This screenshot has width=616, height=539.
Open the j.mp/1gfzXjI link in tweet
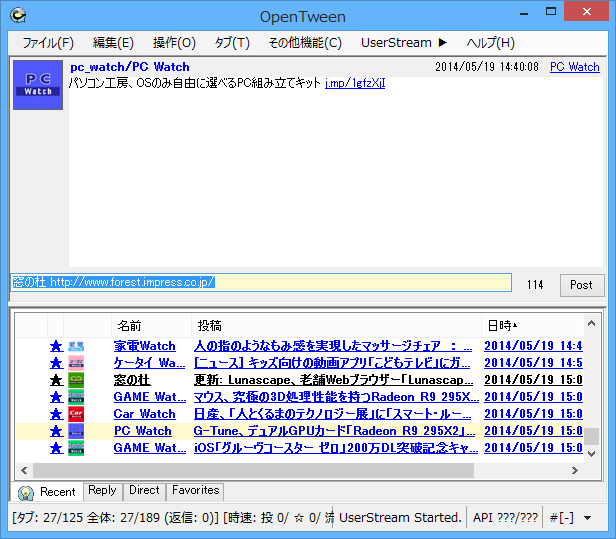tap(355, 83)
